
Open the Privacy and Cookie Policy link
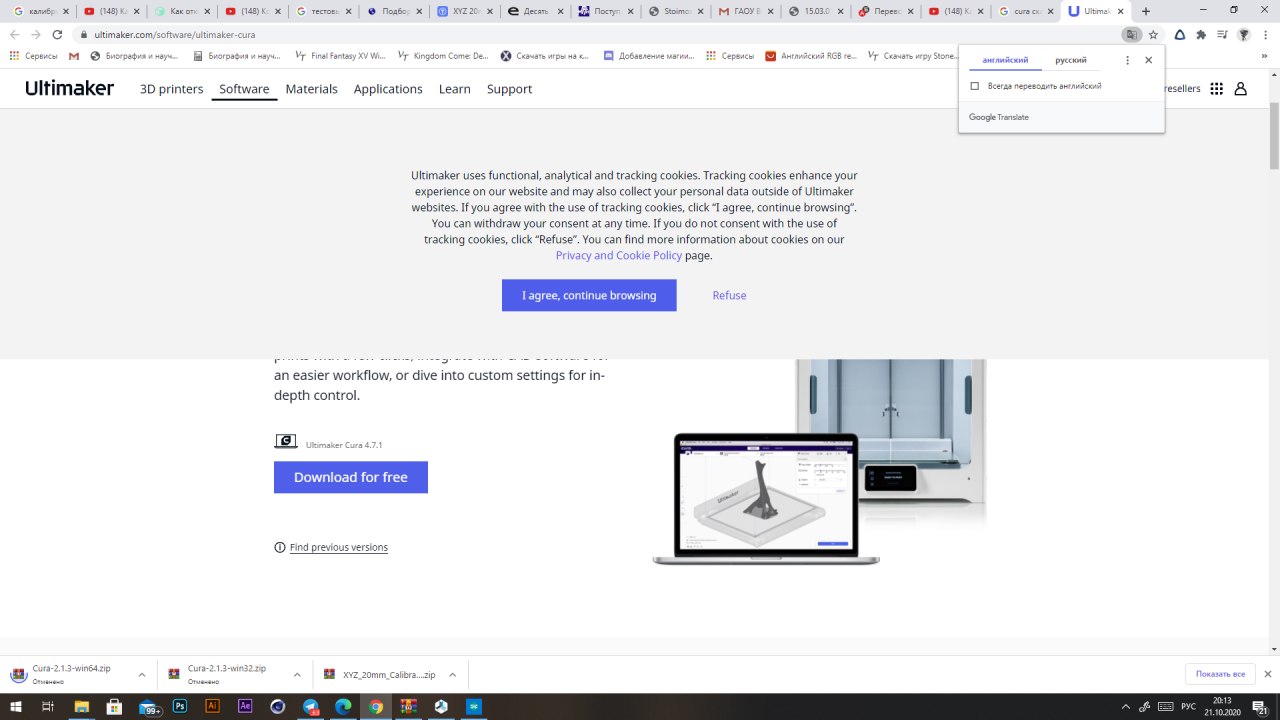[619, 255]
